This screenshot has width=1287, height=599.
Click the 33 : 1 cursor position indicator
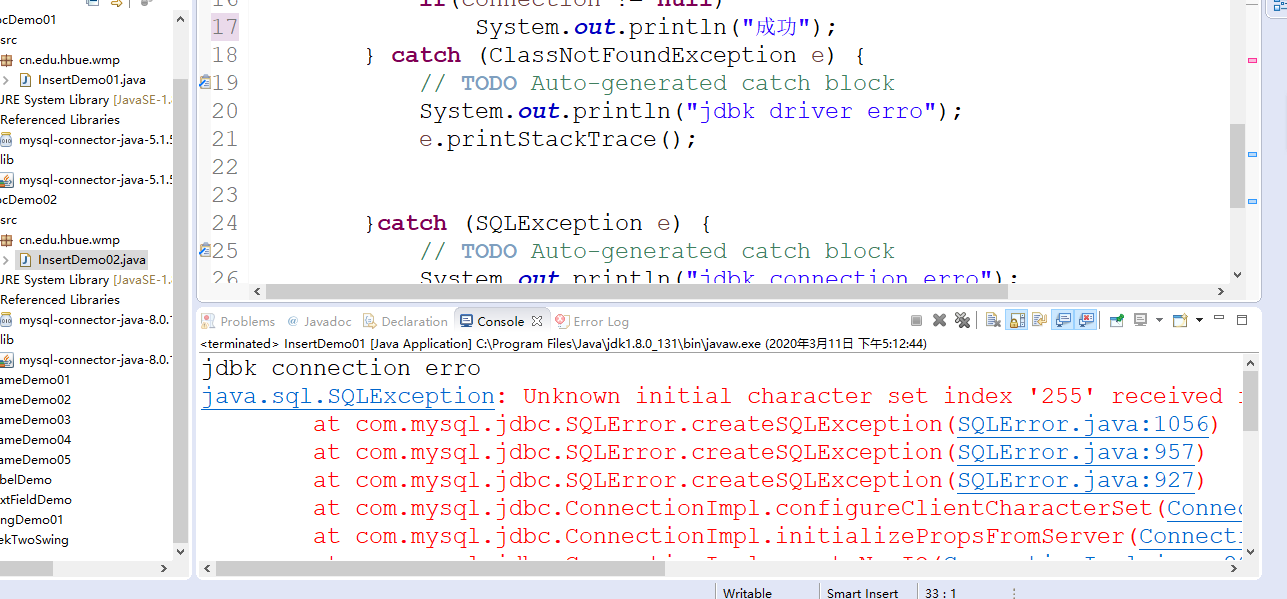click(940, 593)
